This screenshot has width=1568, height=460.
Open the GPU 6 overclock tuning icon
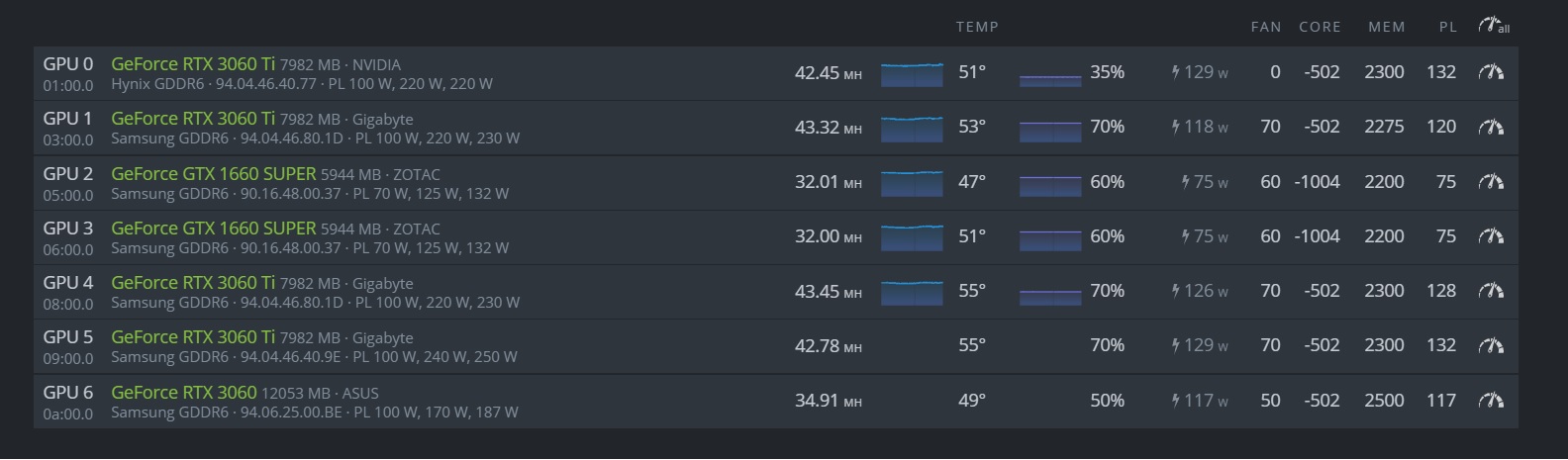pyautogui.click(x=1491, y=401)
